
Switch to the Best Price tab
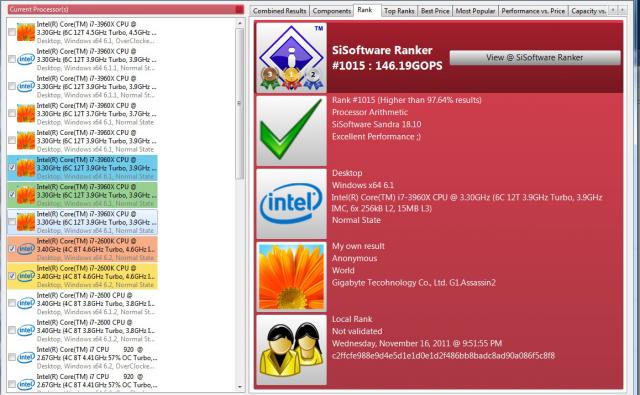(x=435, y=11)
